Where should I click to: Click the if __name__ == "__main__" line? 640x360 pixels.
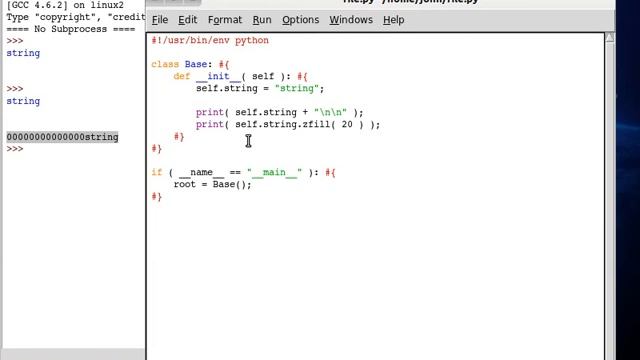click(x=243, y=173)
